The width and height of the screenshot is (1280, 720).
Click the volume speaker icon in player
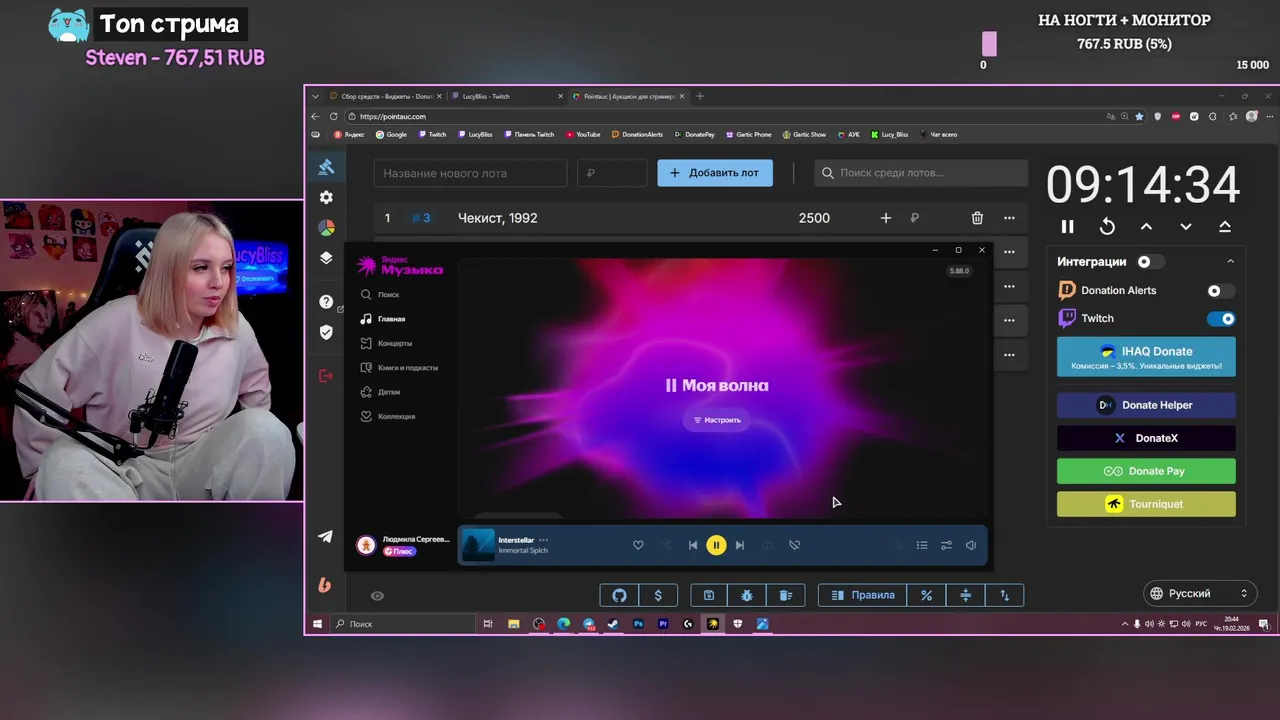click(x=970, y=545)
